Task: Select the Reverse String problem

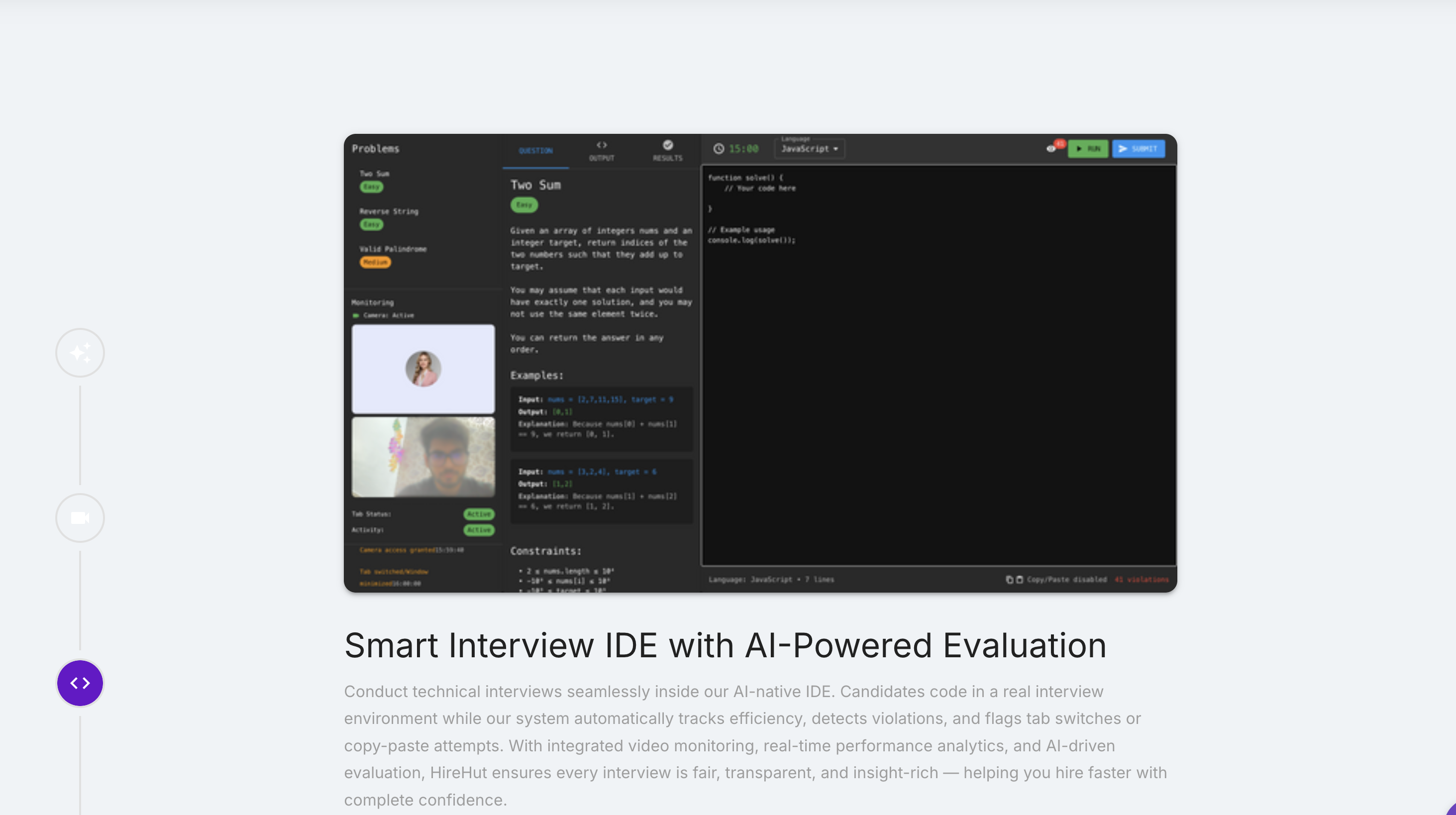Action: pyautogui.click(x=389, y=211)
